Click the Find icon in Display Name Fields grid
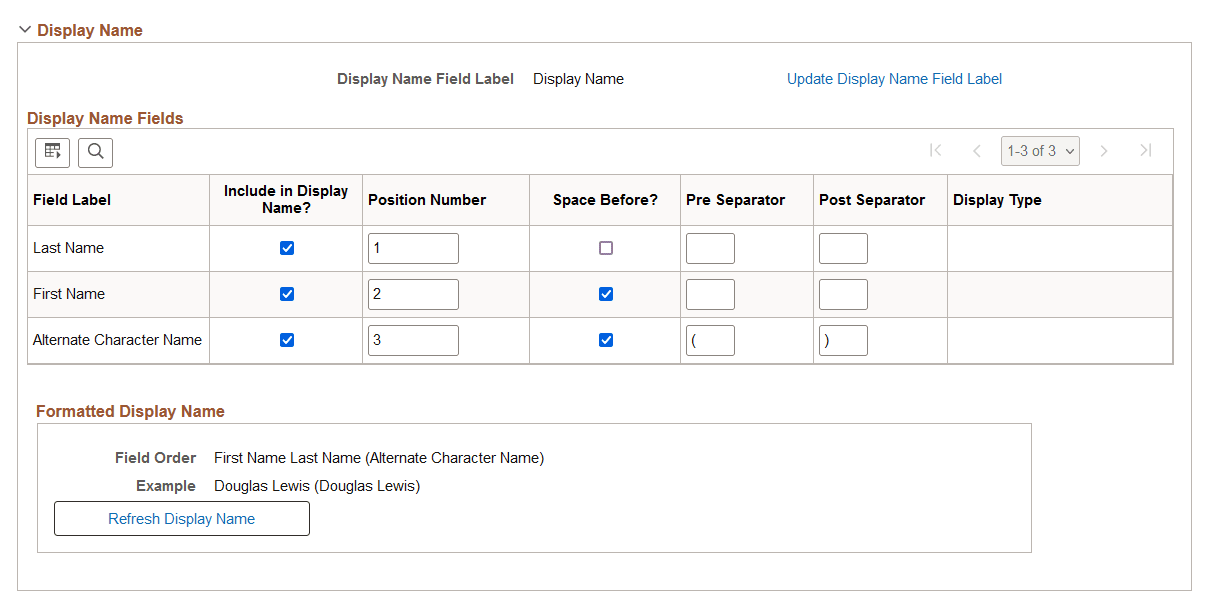The height and width of the screenshot is (611, 1228). tap(95, 152)
